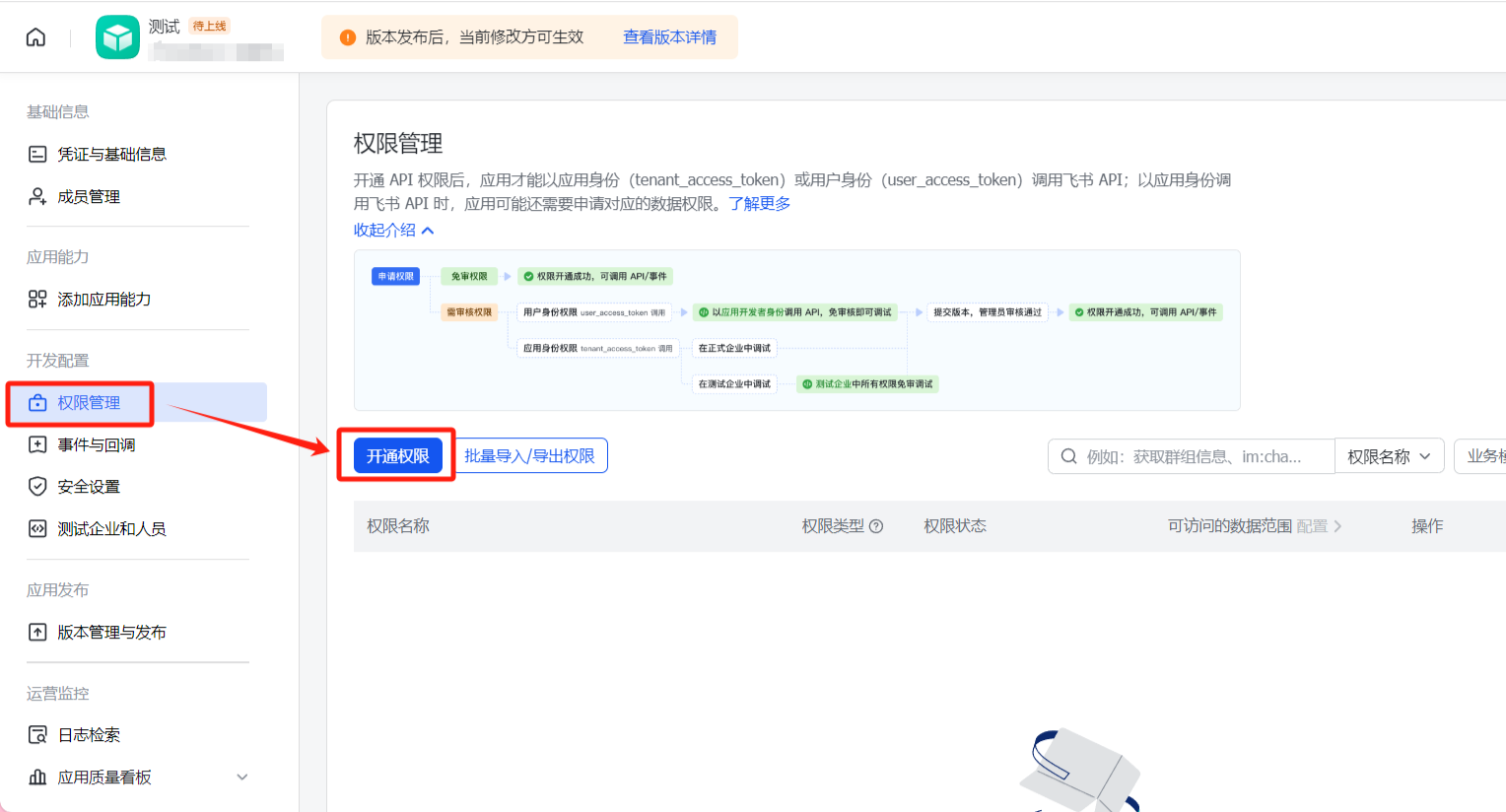Open the 权限名称 filter dropdown
Image resolution: width=1506 pixels, height=812 pixels.
pos(1389,456)
